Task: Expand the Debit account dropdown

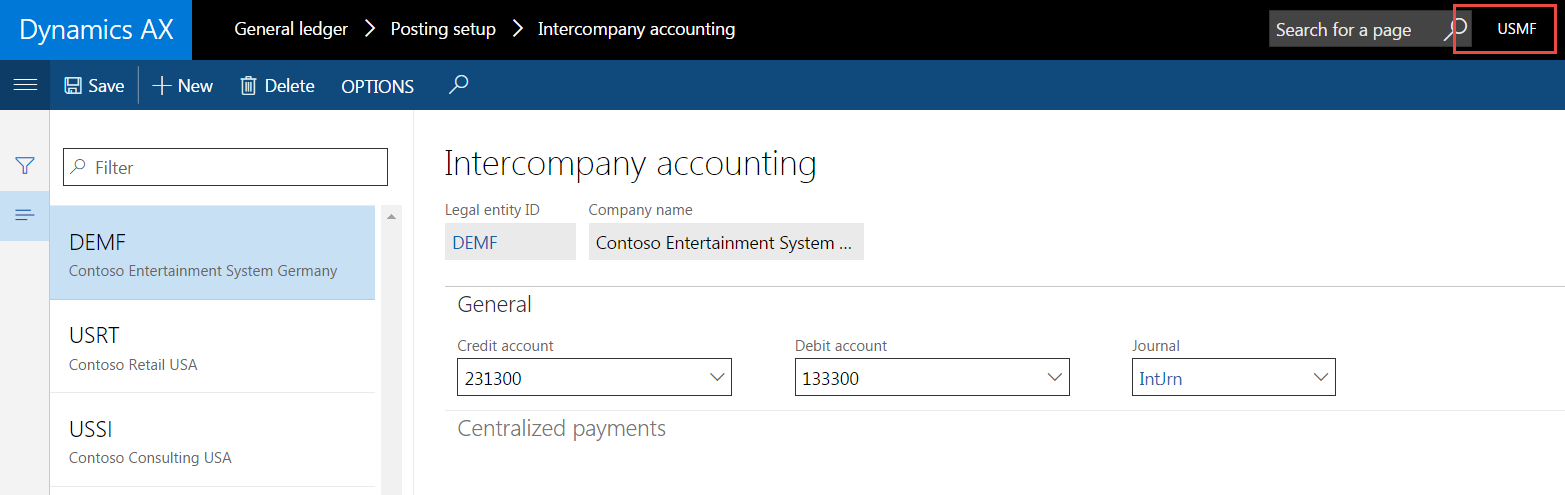Action: tap(1054, 378)
